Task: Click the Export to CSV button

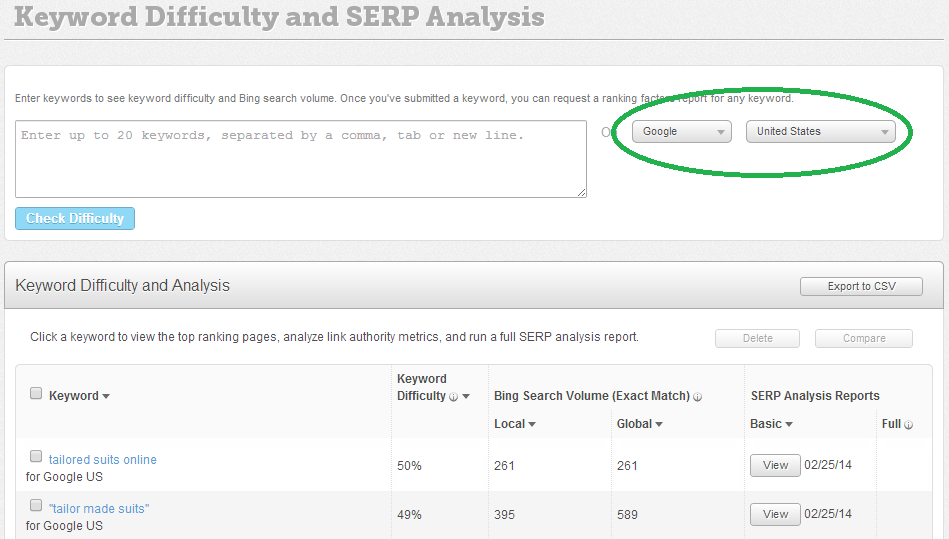Action: (861, 286)
